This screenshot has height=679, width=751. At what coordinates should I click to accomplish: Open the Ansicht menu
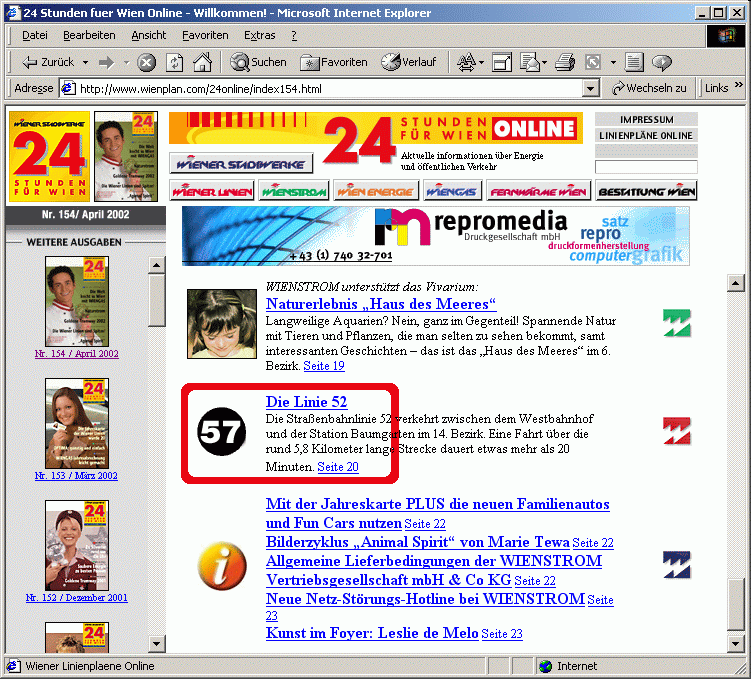pos(148,35)
